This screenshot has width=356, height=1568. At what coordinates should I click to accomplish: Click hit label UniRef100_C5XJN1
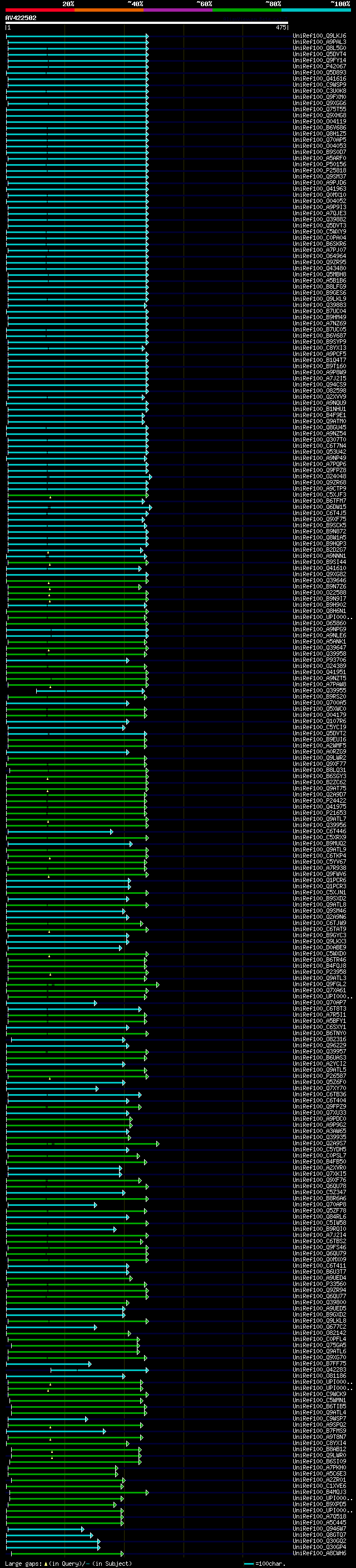tap(319, 892)
